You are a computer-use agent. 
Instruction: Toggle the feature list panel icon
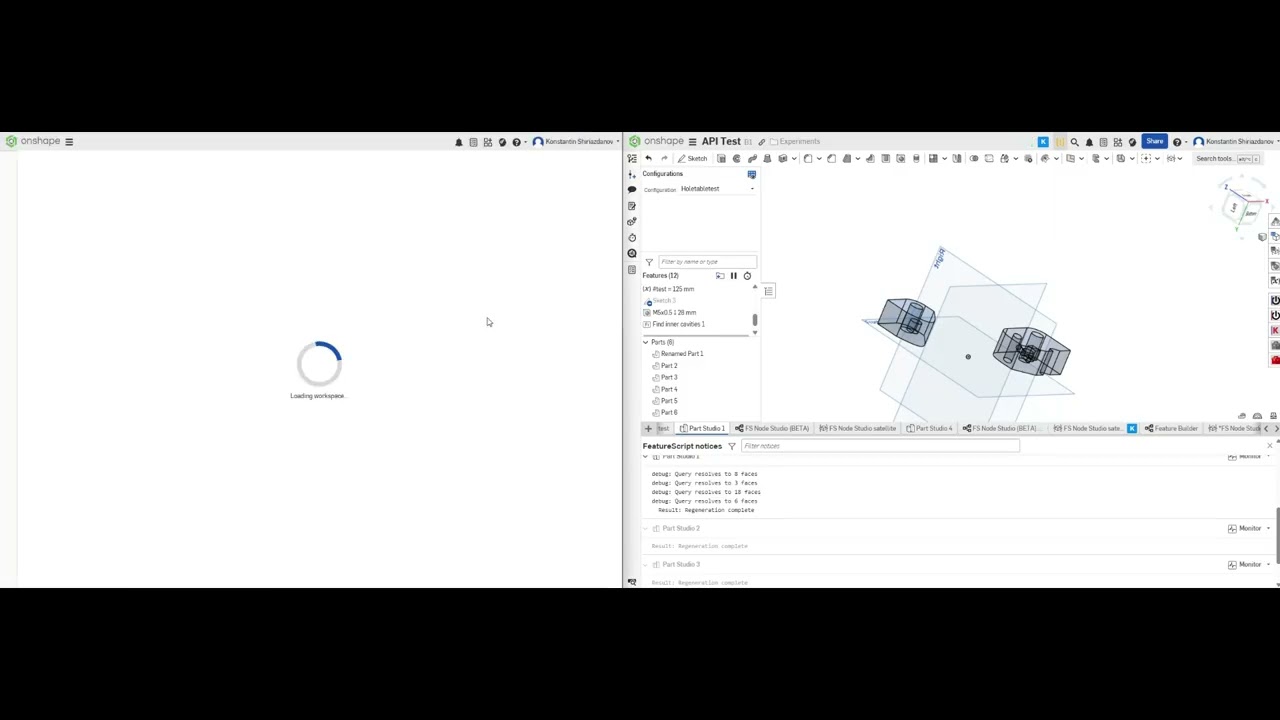point(632,158)
